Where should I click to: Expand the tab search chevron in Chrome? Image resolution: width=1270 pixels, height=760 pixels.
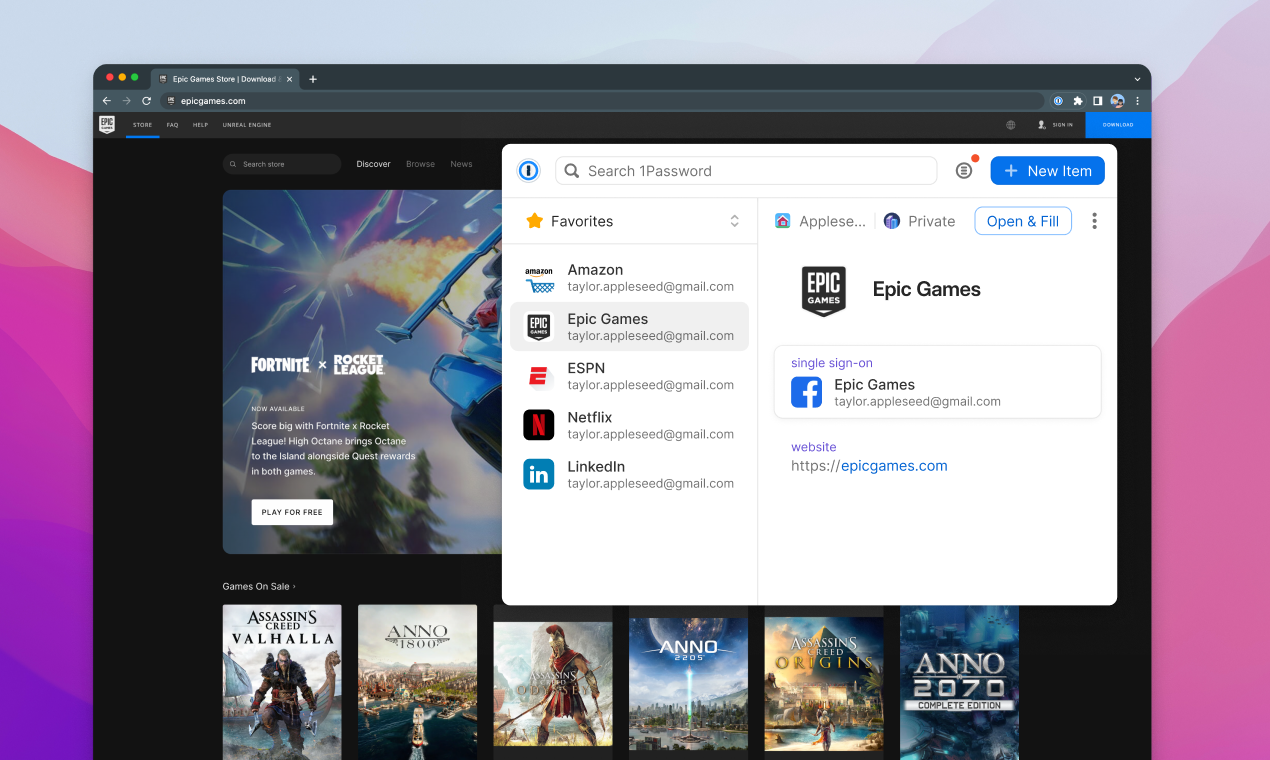click(x=1137, y=79)
